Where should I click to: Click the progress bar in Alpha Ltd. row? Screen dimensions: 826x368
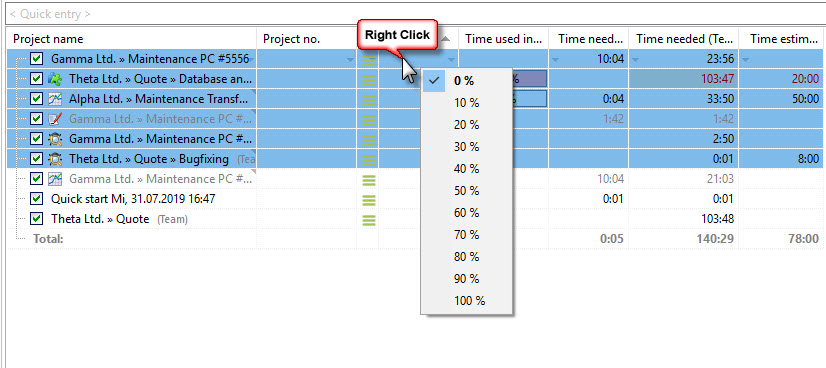[528, 99]
